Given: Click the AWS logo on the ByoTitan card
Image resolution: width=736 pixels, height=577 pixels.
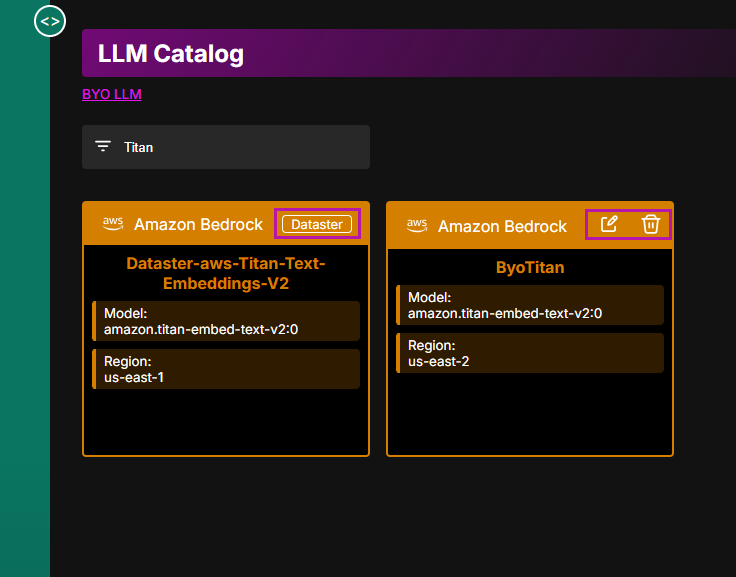Looking at the screenshot, I should coord(417,225).
